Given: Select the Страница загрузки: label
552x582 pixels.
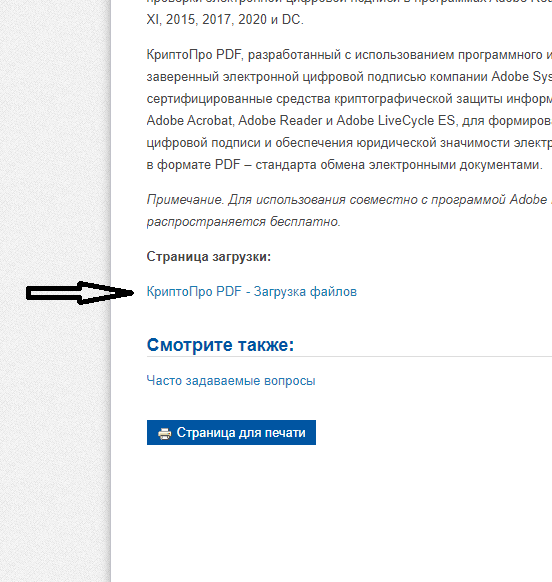Looking at the screenshot, I should click(x=209, y=256).
